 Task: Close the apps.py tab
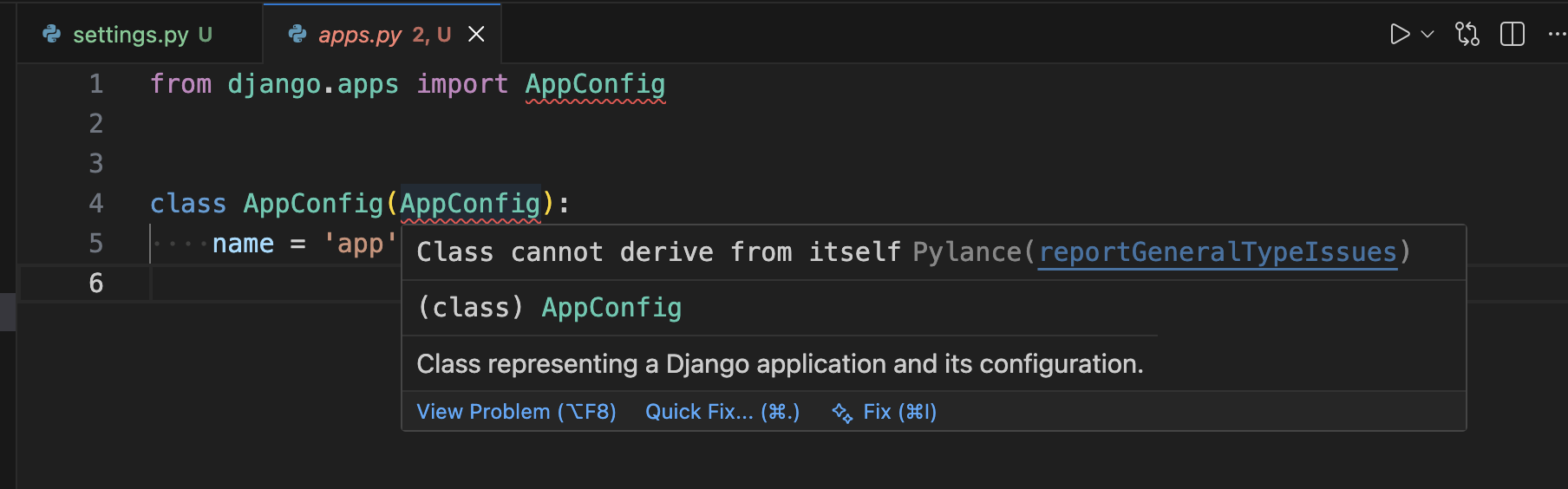click(476, 35)
